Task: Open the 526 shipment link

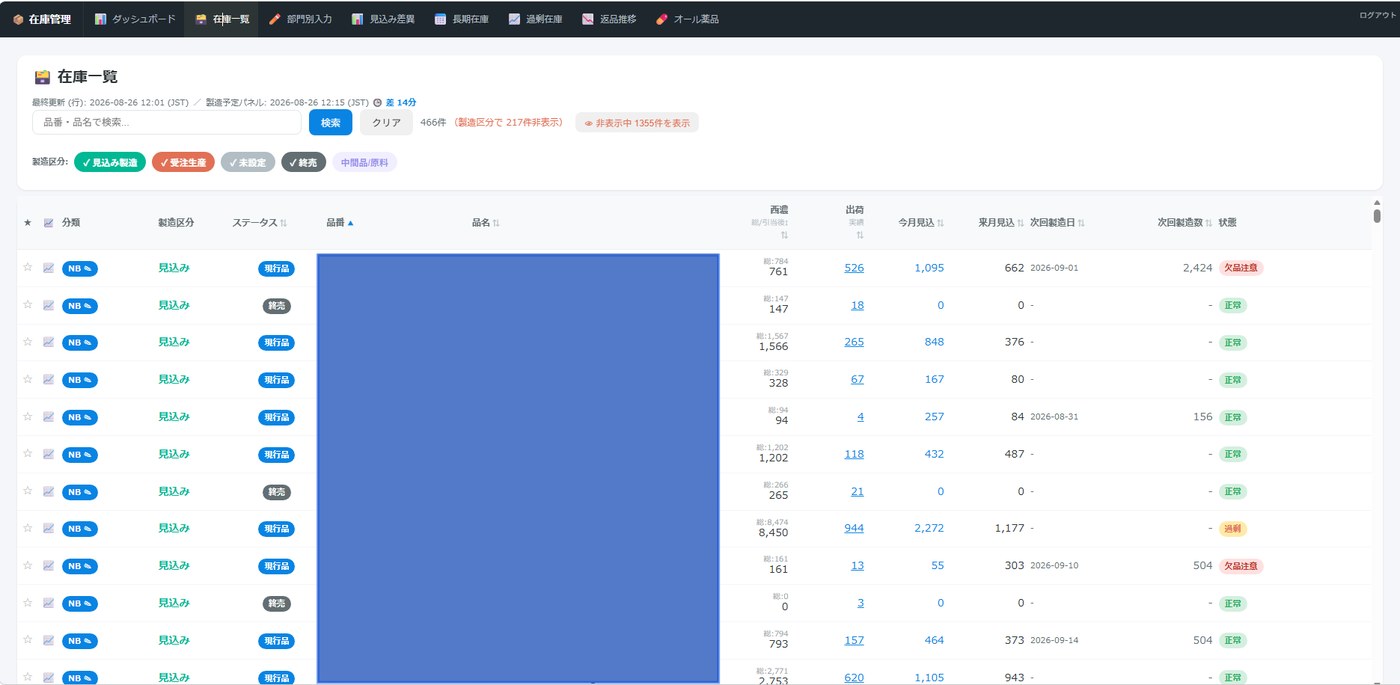Action: pos(854,268)
